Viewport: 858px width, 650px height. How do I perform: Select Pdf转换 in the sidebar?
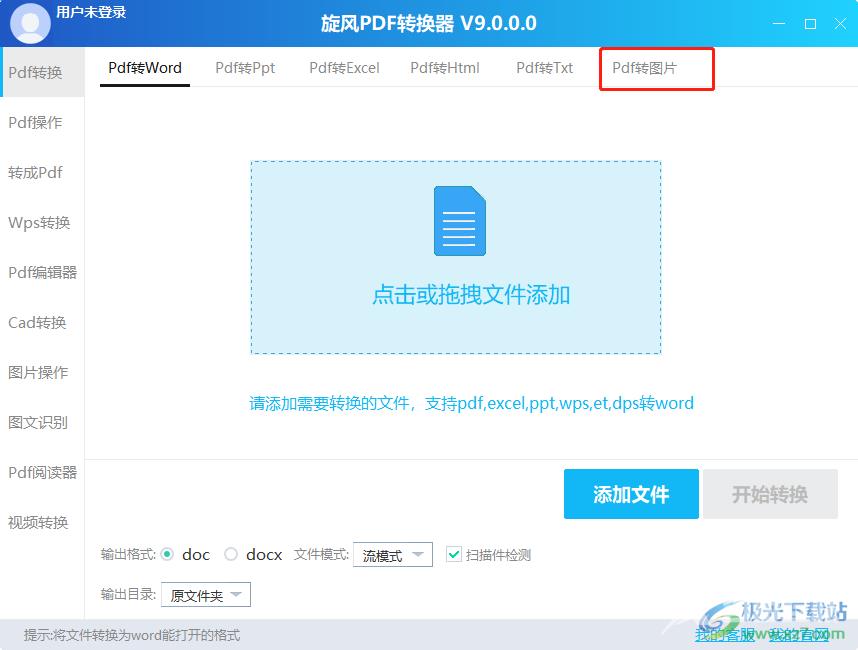[x=42, y=72]
